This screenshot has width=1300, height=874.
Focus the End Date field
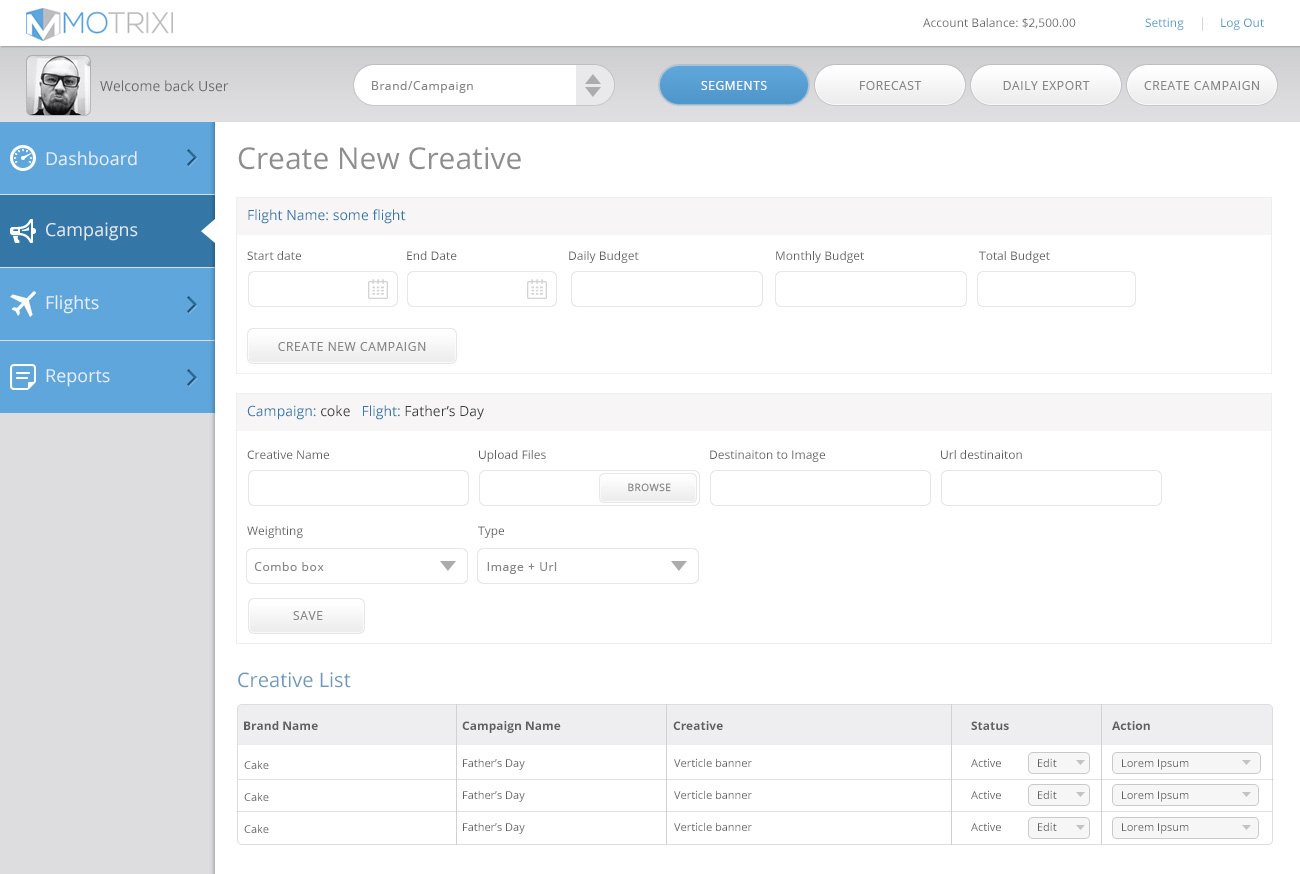482,289
